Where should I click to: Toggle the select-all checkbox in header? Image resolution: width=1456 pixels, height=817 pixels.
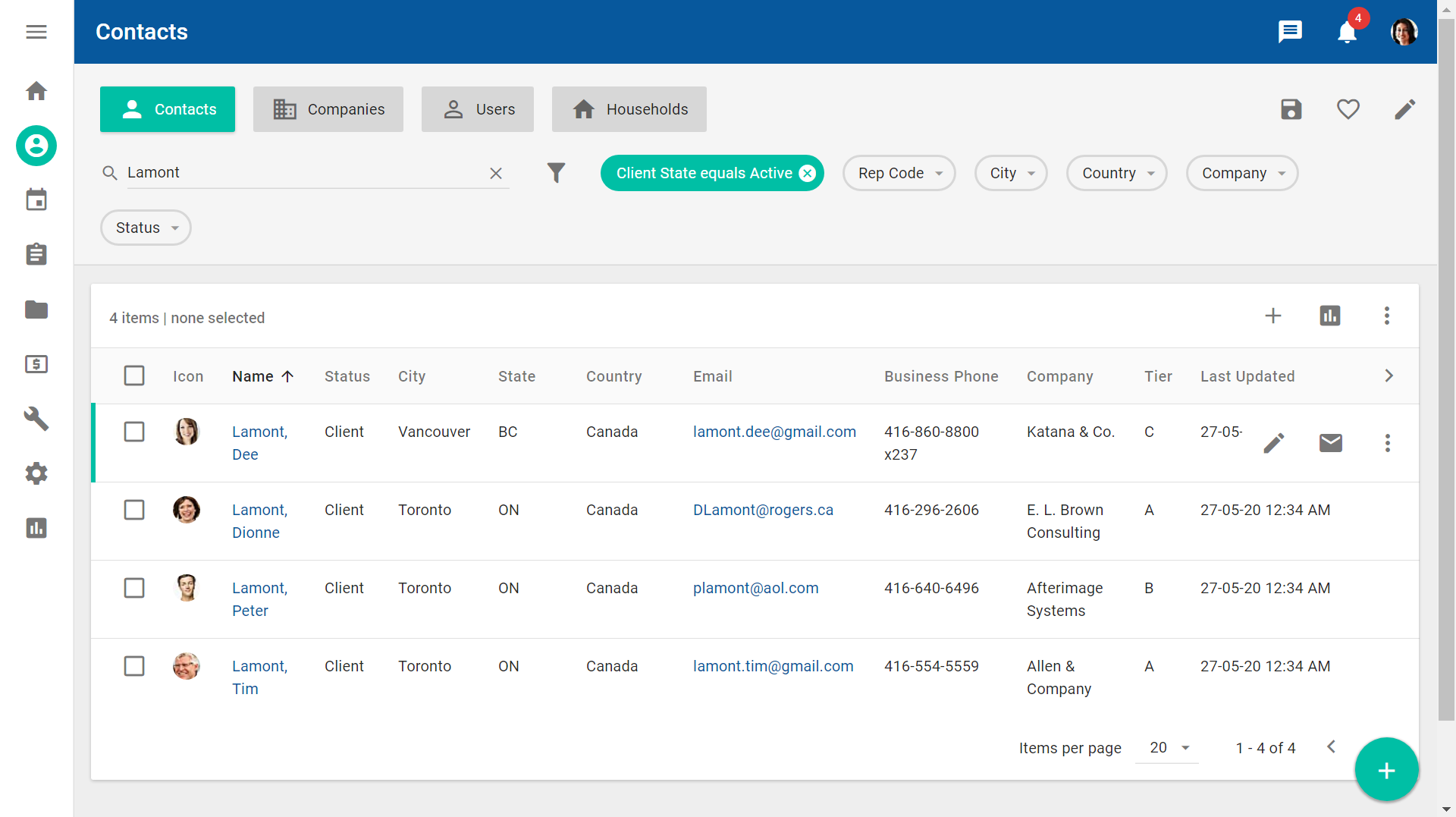134,376
